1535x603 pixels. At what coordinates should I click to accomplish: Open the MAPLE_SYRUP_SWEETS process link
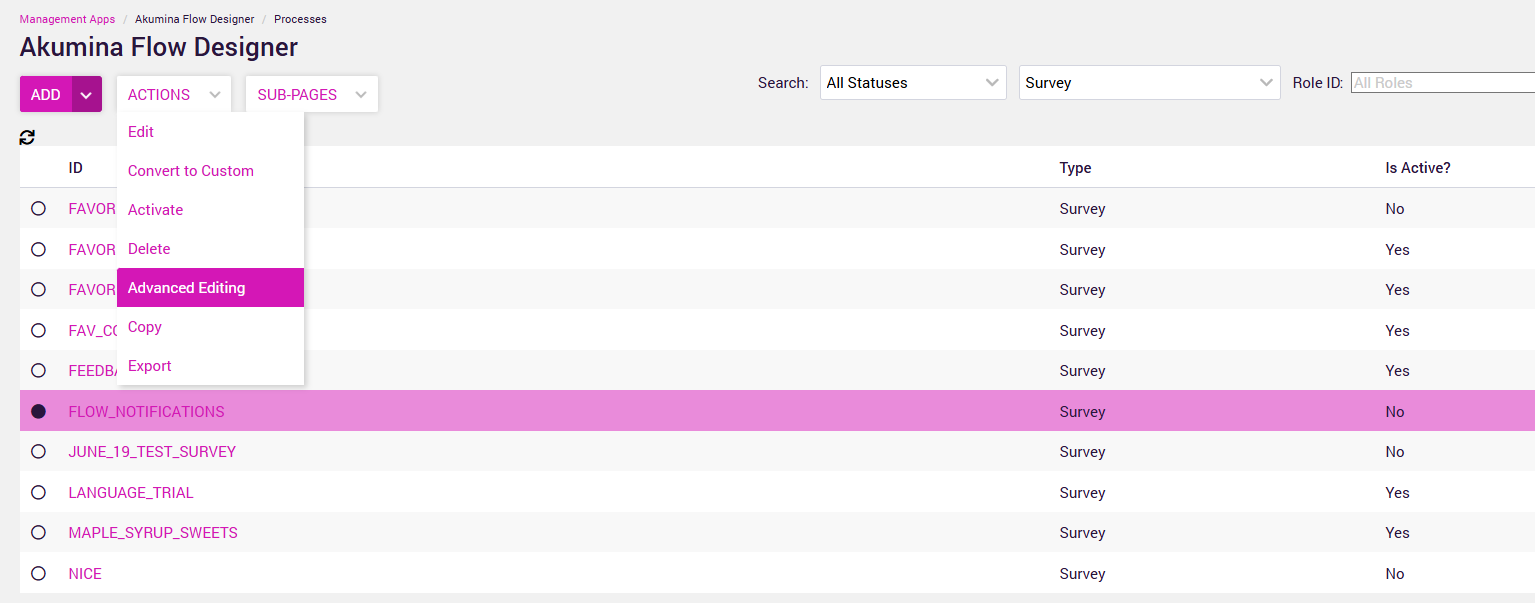pyautogui.click(x=153, y=533)
